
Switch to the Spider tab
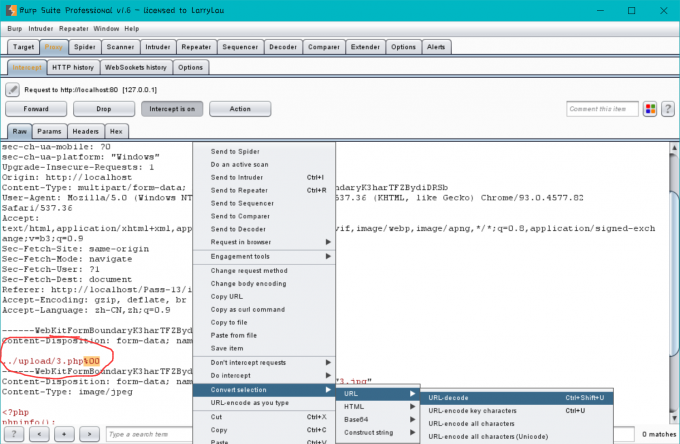point(85,47)
